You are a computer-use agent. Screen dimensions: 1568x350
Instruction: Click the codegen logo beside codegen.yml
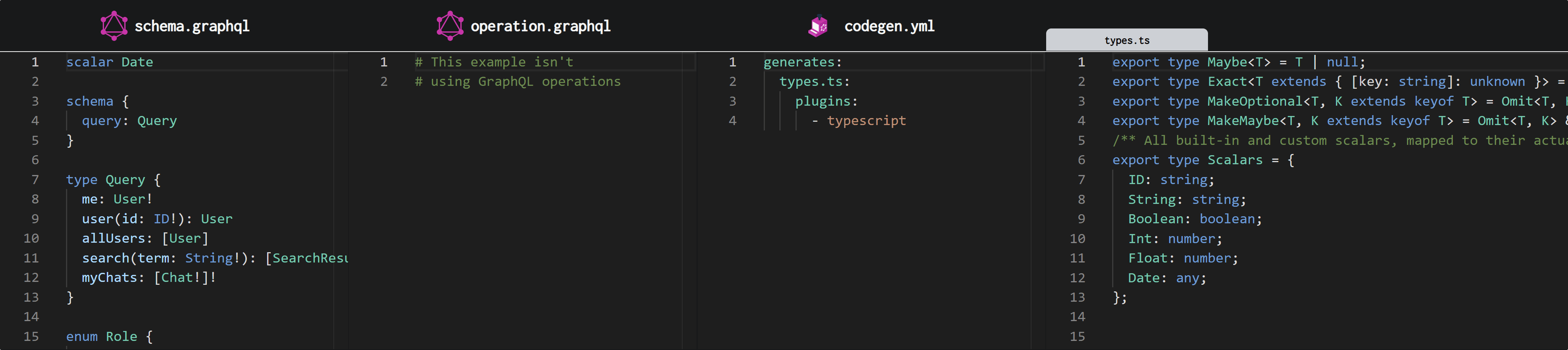[818, 26]
